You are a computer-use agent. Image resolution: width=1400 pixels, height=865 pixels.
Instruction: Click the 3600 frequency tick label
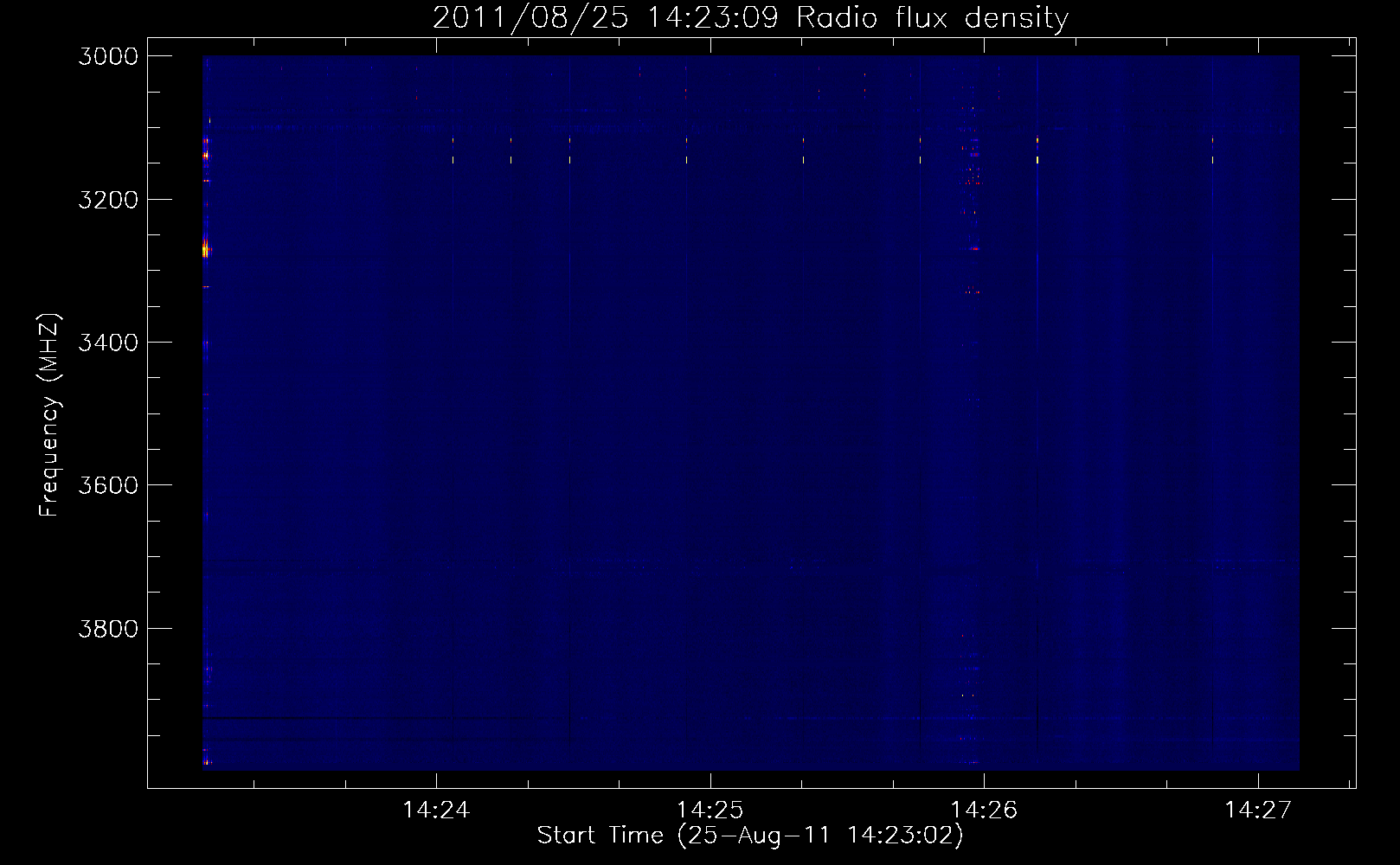pos(108,485)
